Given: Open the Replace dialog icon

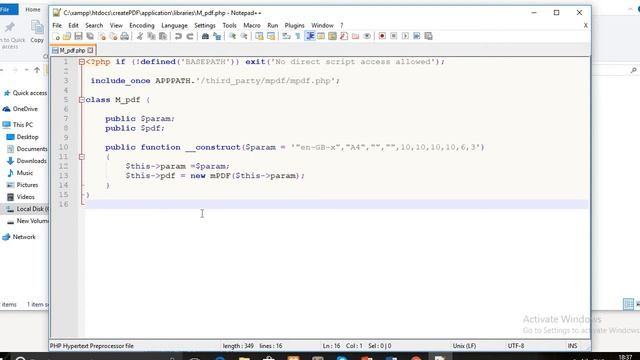Looking at the screenshot, I should click(x=217, y=36).
